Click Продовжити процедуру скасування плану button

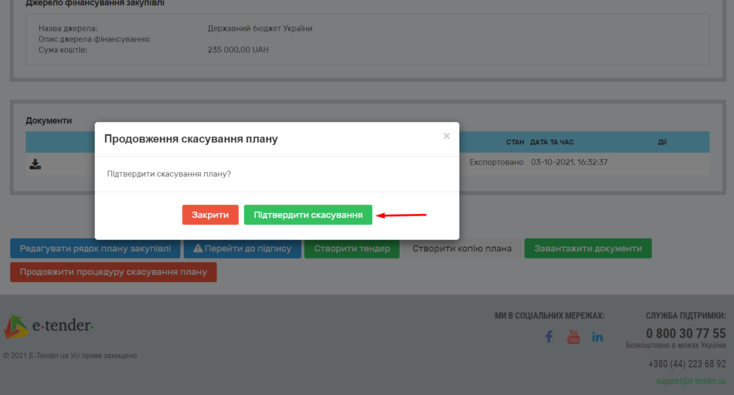tap(113, 272)
